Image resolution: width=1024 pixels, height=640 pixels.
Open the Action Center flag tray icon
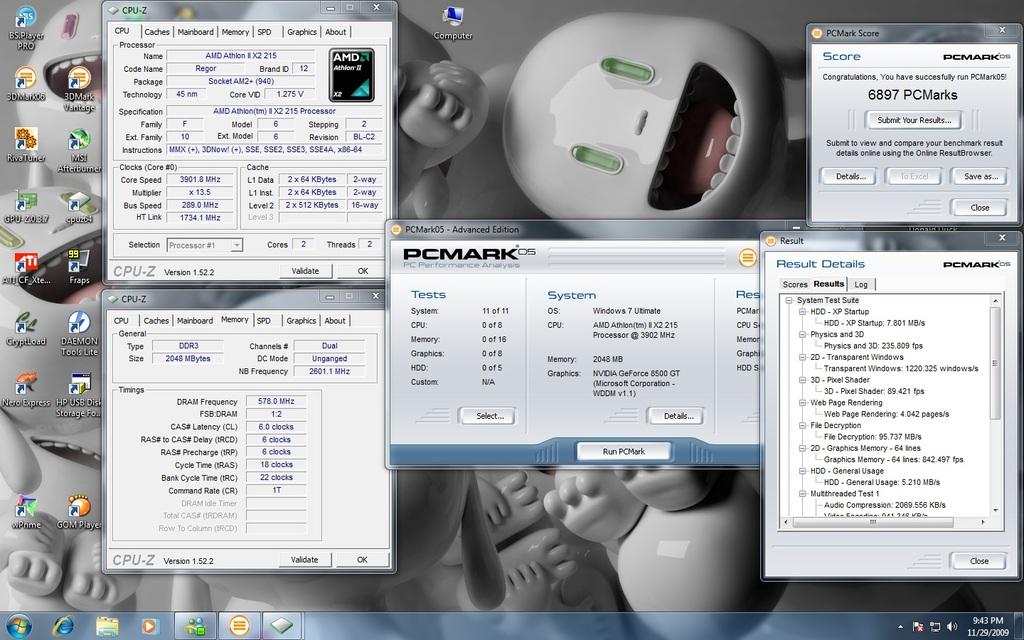pos(917,626)
